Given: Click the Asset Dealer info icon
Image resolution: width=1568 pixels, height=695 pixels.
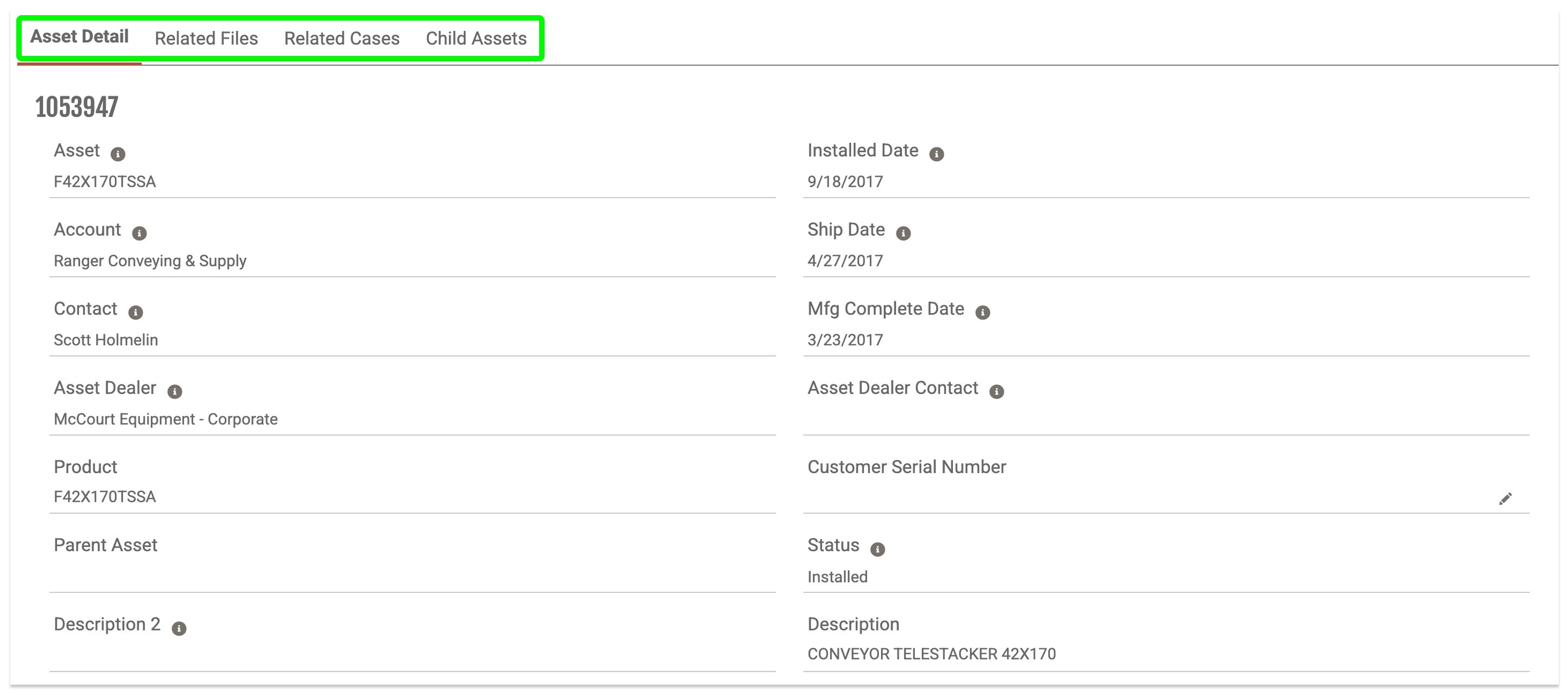Looking at the screenshot, I should point(175,391).
